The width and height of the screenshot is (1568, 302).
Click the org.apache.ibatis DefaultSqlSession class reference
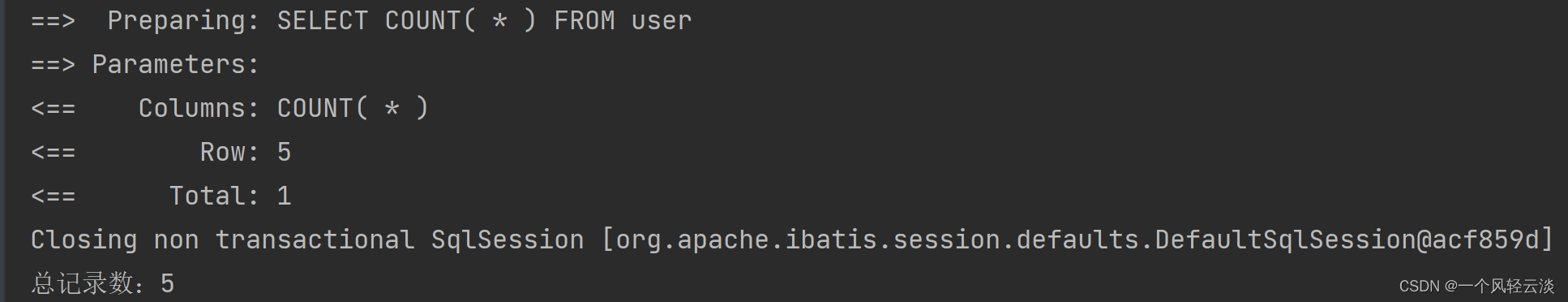(x=1077, y=239)
